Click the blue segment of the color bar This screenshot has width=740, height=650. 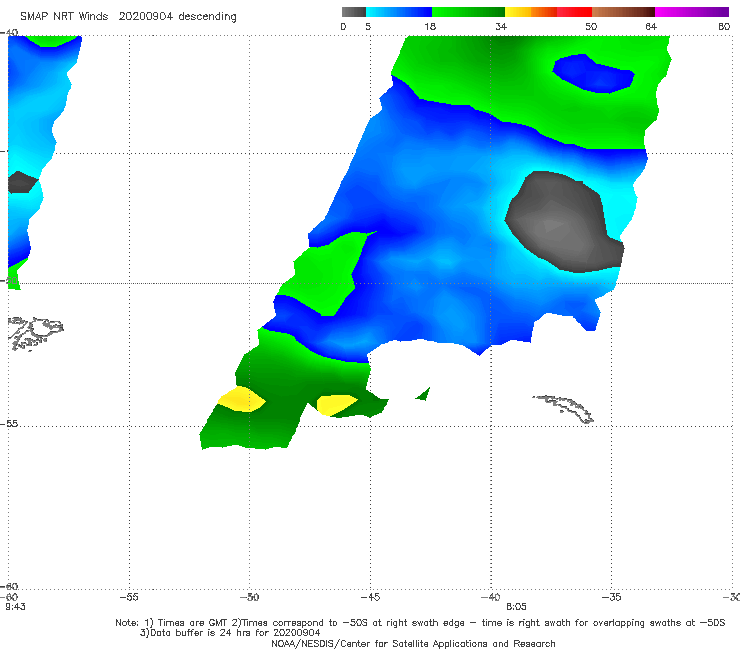coord(399,12)
